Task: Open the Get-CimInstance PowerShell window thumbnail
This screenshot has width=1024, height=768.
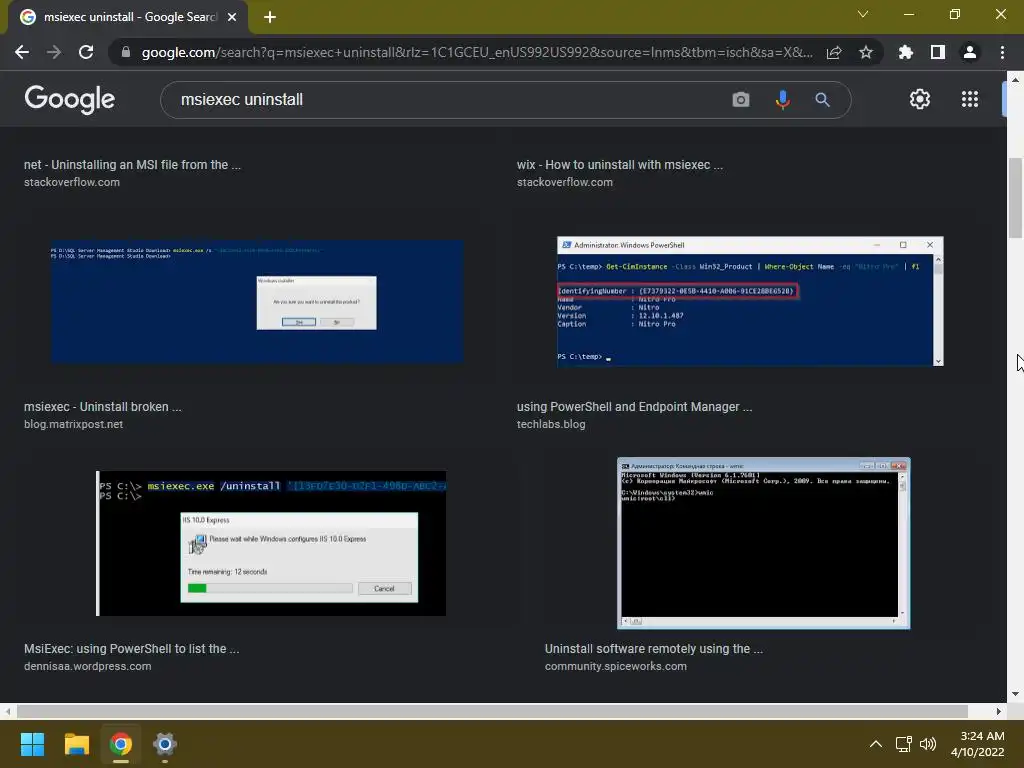Action: point(750,301)
